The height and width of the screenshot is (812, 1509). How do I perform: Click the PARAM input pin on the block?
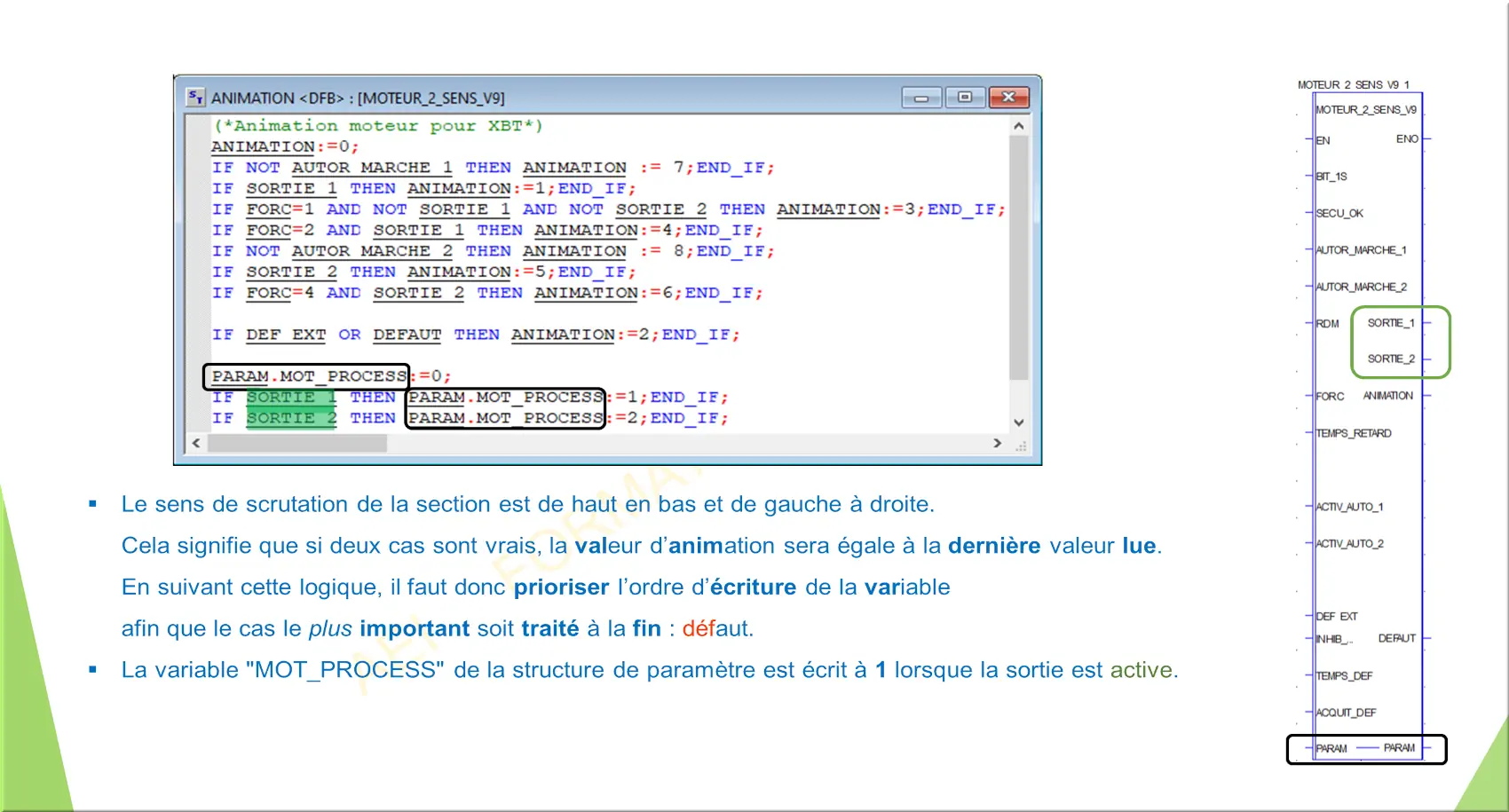[x=1331, y=748]
